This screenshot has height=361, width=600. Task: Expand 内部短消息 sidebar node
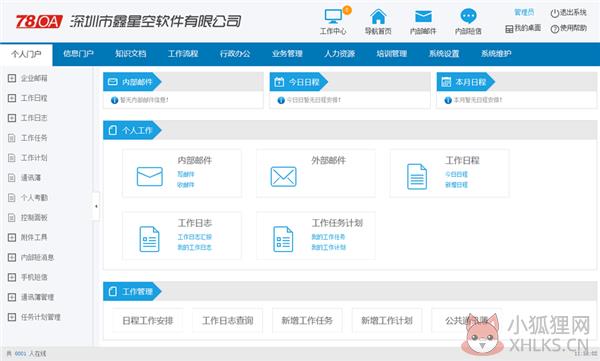click(x=12, y=257)
